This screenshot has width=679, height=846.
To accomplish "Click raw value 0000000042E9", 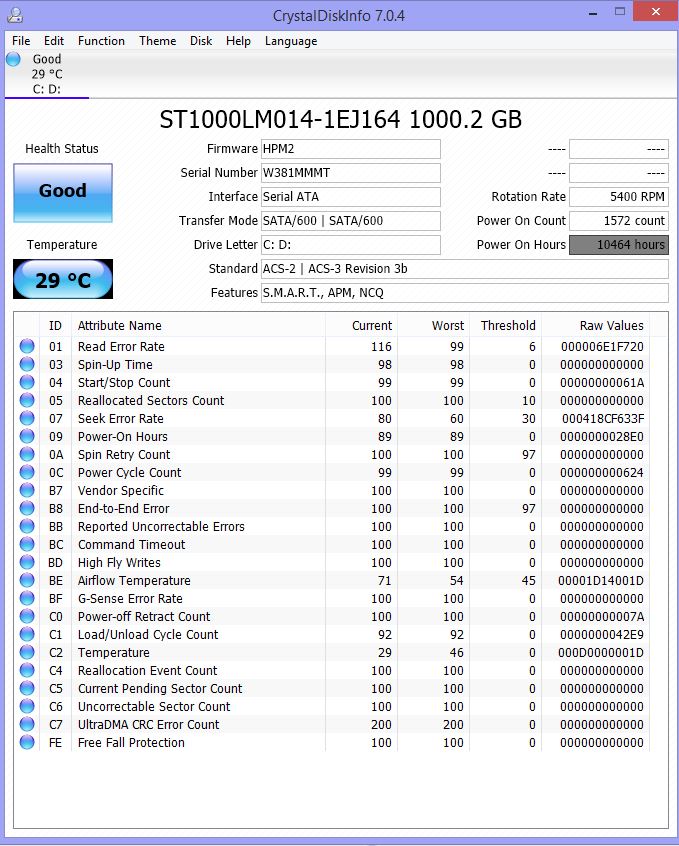I will point(602,634).
